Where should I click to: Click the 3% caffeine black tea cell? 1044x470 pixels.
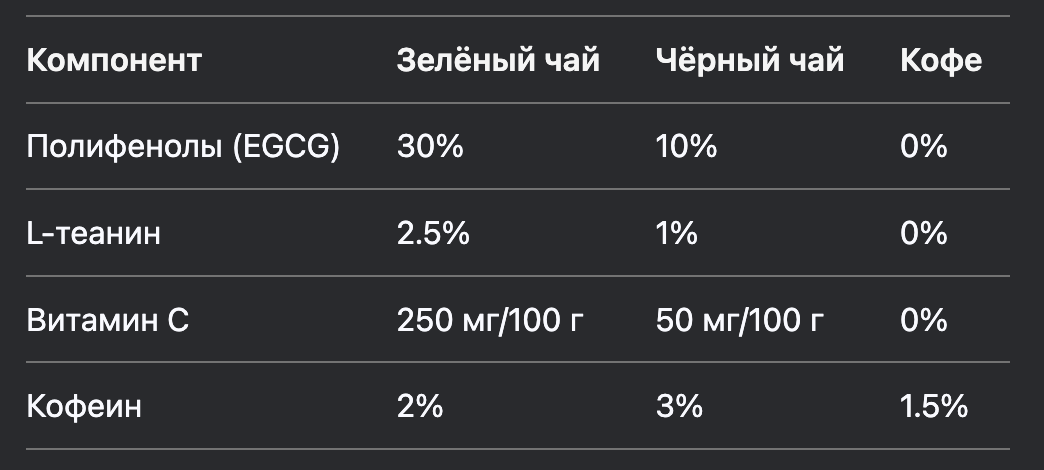click(x=679, y=406)
